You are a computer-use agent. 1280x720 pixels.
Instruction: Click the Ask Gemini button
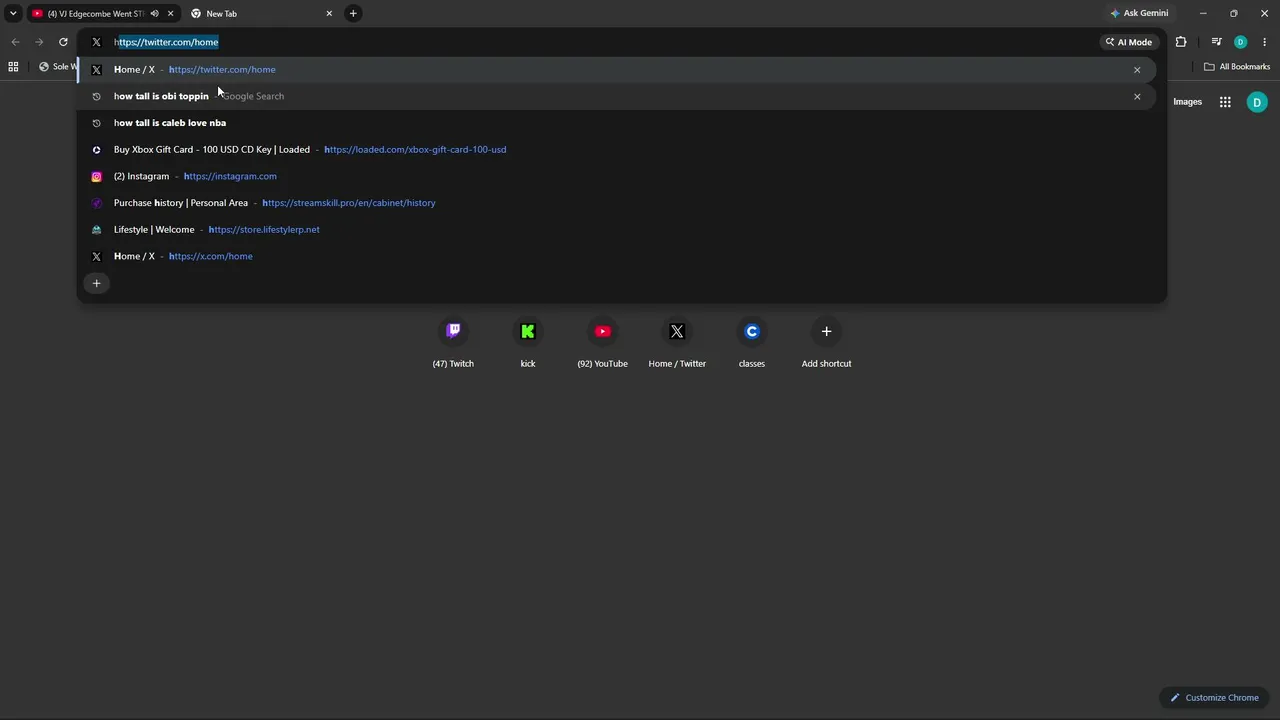click(x=1139, y=13)
